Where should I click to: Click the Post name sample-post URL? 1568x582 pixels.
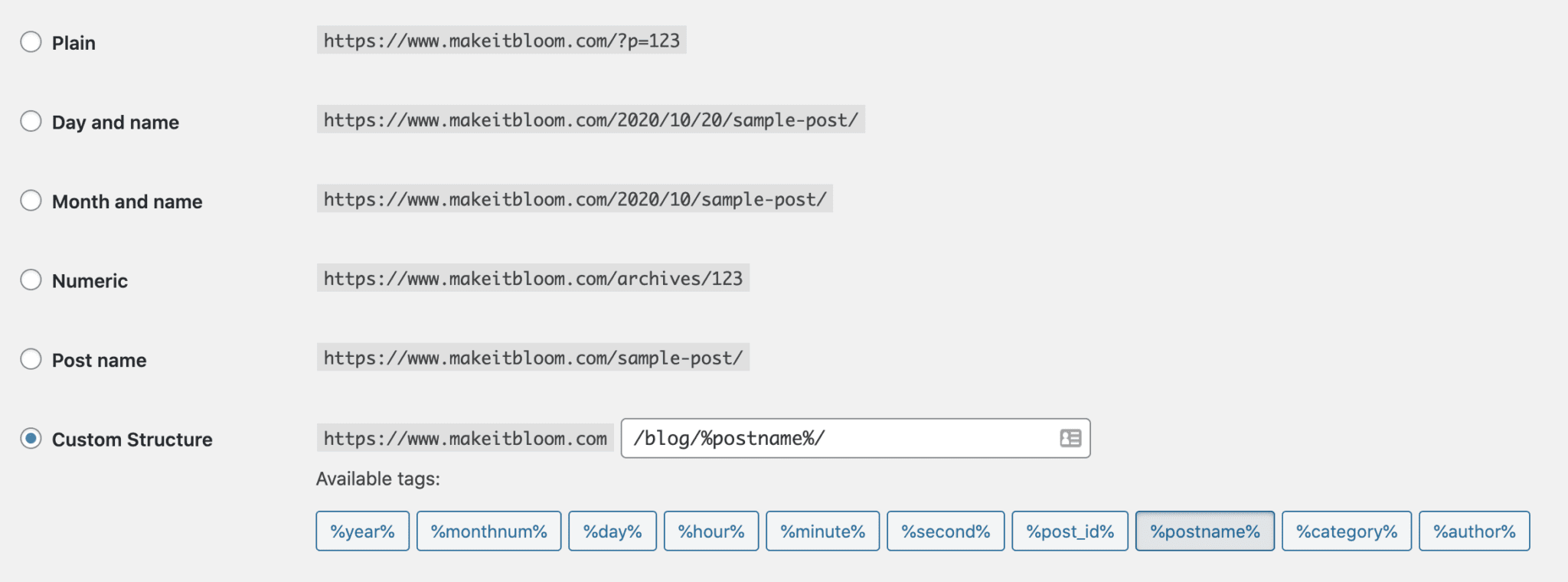pyautogui.click(x=533, y=358)
